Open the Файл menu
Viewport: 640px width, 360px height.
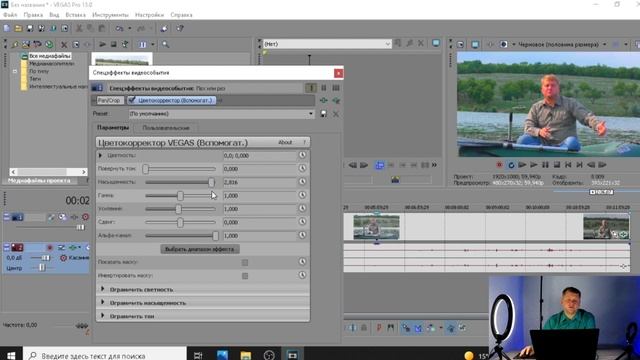[x=10, y=15]
